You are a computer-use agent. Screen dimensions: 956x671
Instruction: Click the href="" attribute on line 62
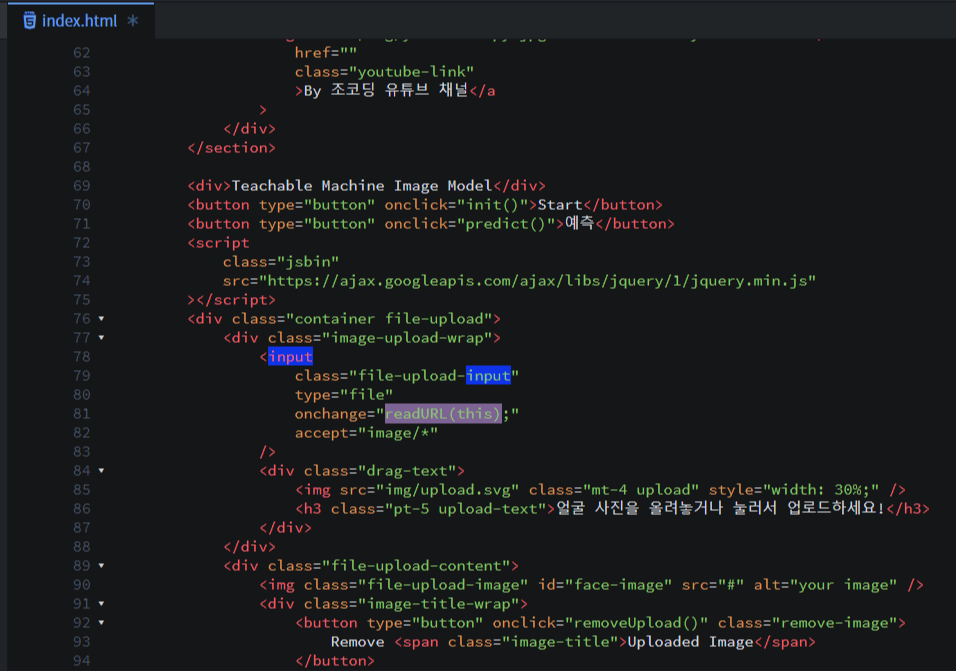point(326,53)
